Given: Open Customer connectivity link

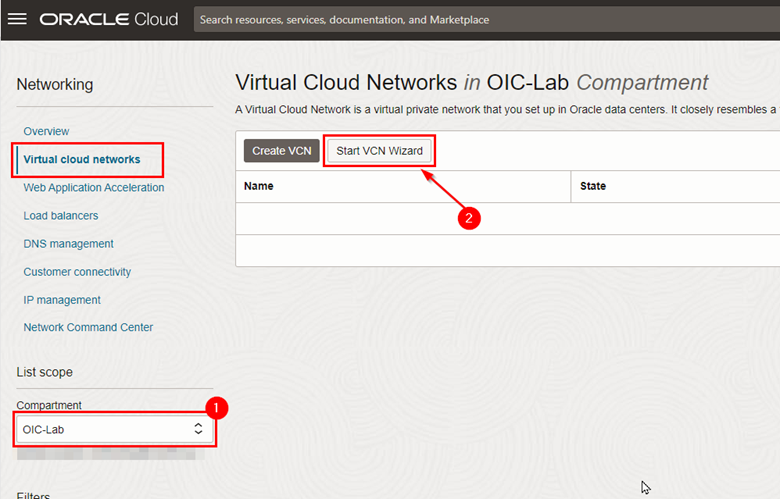Looking at the screenshot, I should pyautogui.click(x=77, y=272).
